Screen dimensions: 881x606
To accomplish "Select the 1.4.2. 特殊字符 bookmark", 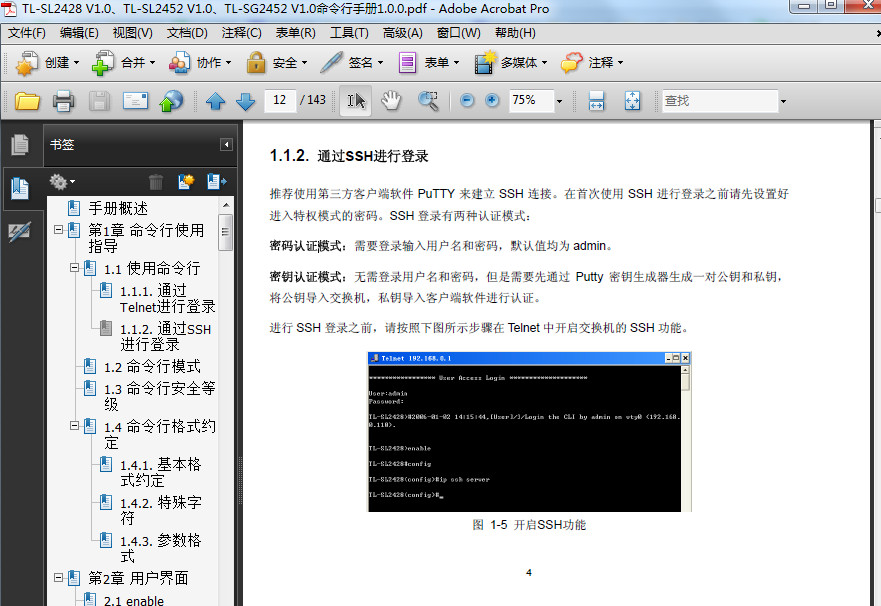I will (160, 510).
